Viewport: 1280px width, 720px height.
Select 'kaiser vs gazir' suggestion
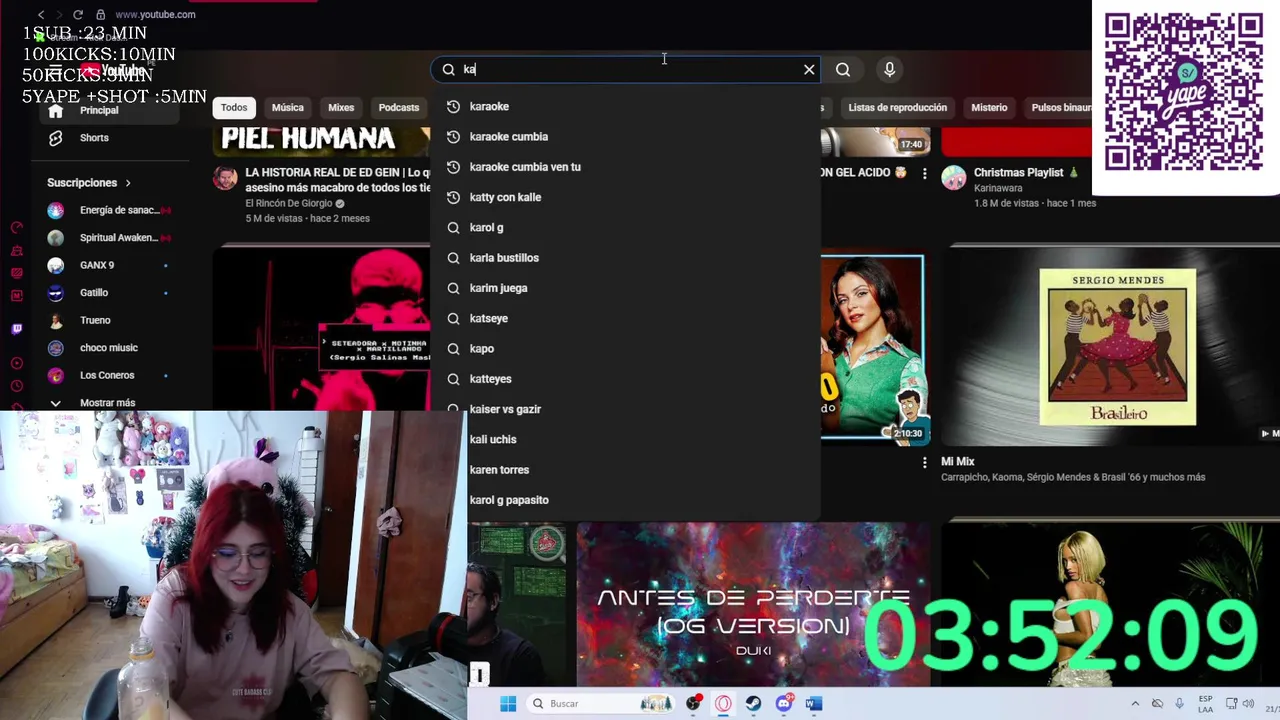pos(625,409)
